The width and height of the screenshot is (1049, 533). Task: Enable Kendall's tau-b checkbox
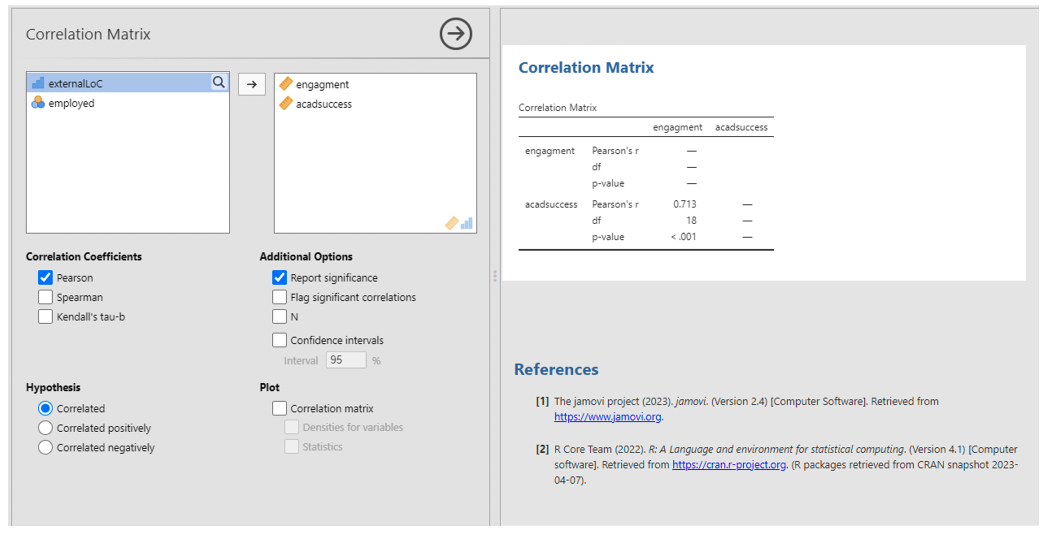coord(45,317)
